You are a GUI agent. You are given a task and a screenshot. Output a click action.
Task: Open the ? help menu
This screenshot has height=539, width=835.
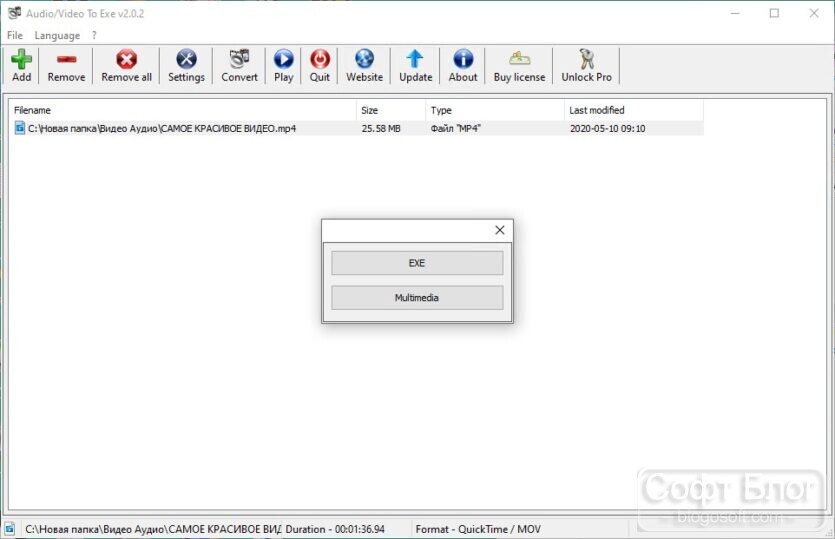94,35
